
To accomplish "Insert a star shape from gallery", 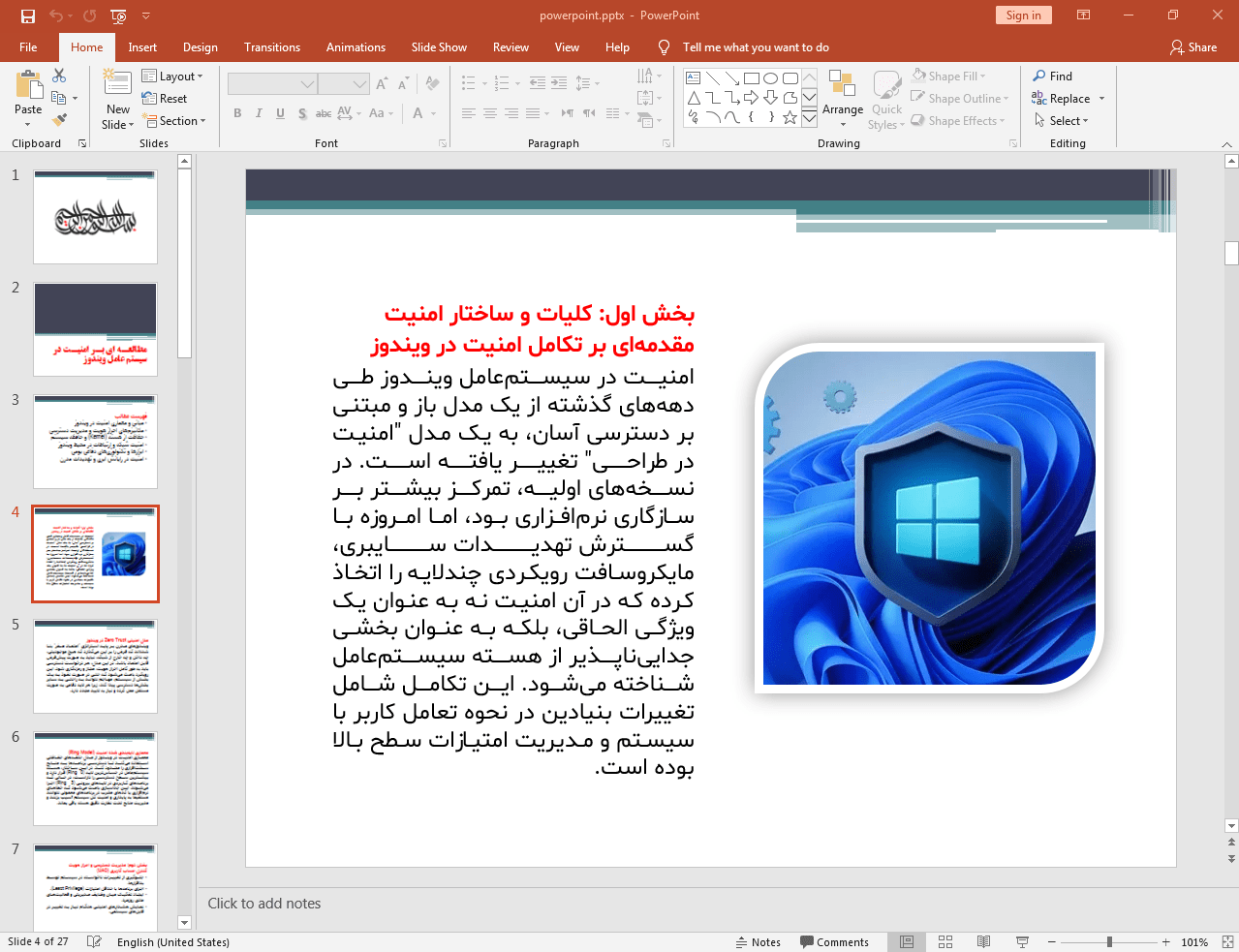I will pyautogui.click(x=790, y=117).
